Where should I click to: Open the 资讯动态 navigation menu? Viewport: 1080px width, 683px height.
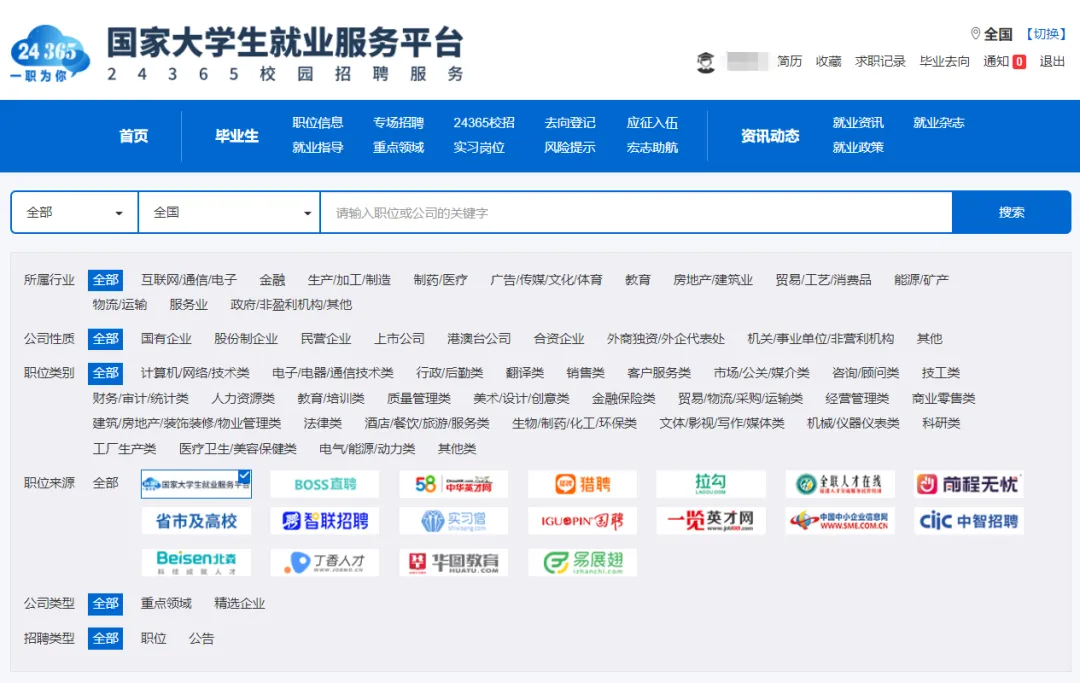tap(768, 137)
